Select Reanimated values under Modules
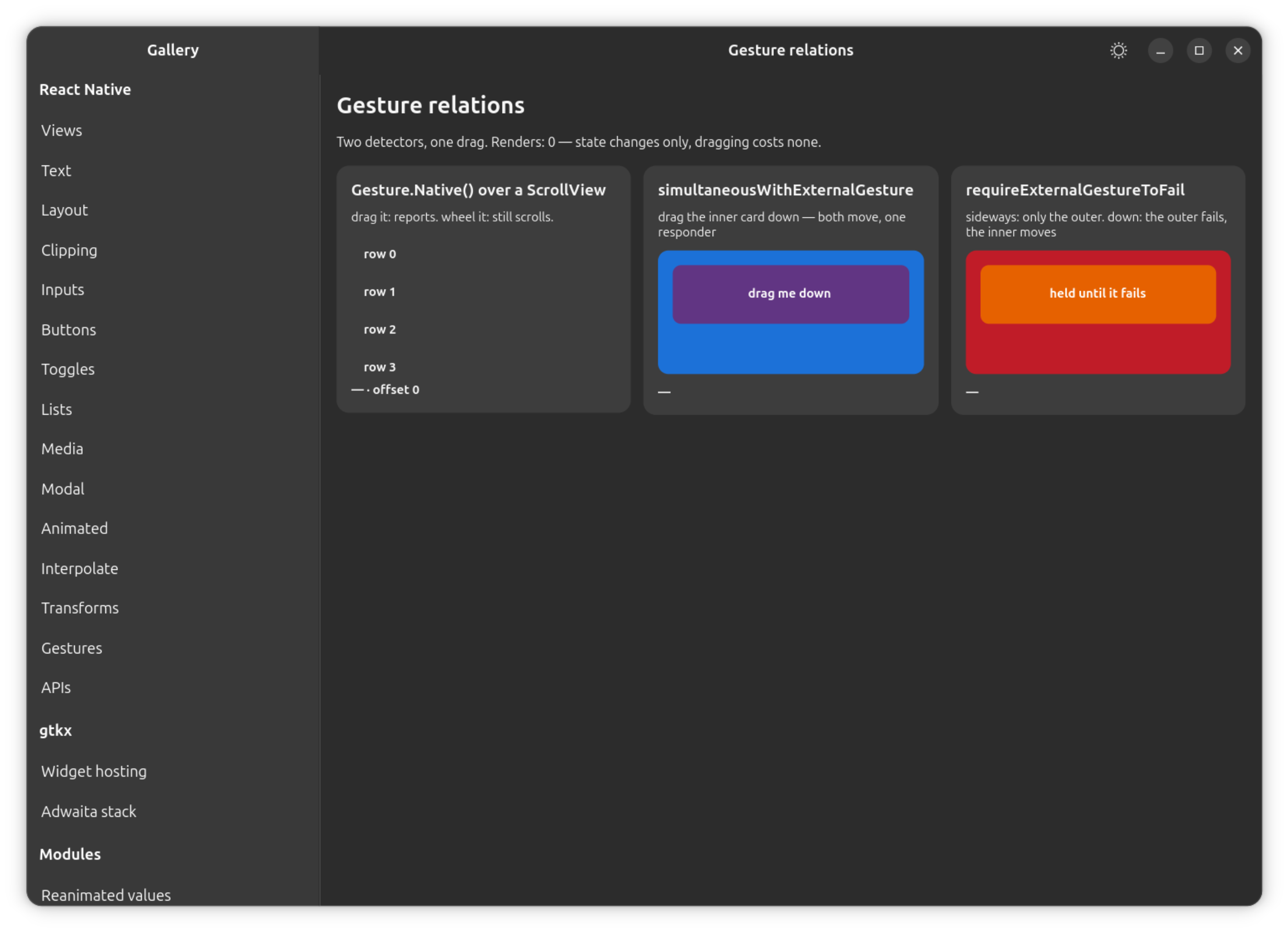This screenshot has height=932, width=1288. (173, 894)
